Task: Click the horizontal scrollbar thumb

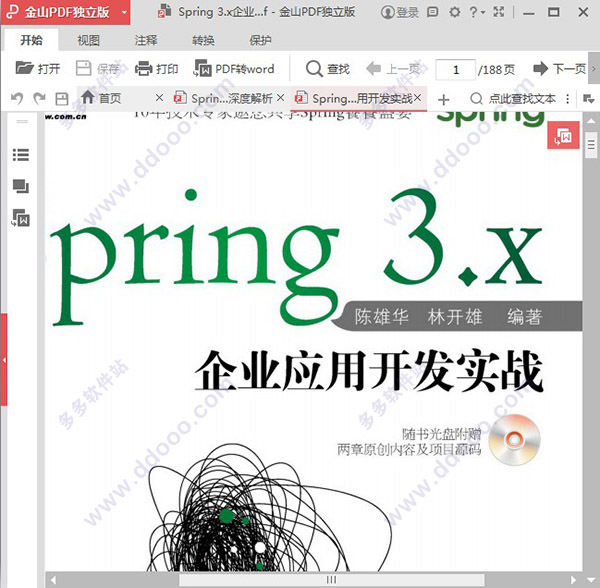Action: point(331,579)
